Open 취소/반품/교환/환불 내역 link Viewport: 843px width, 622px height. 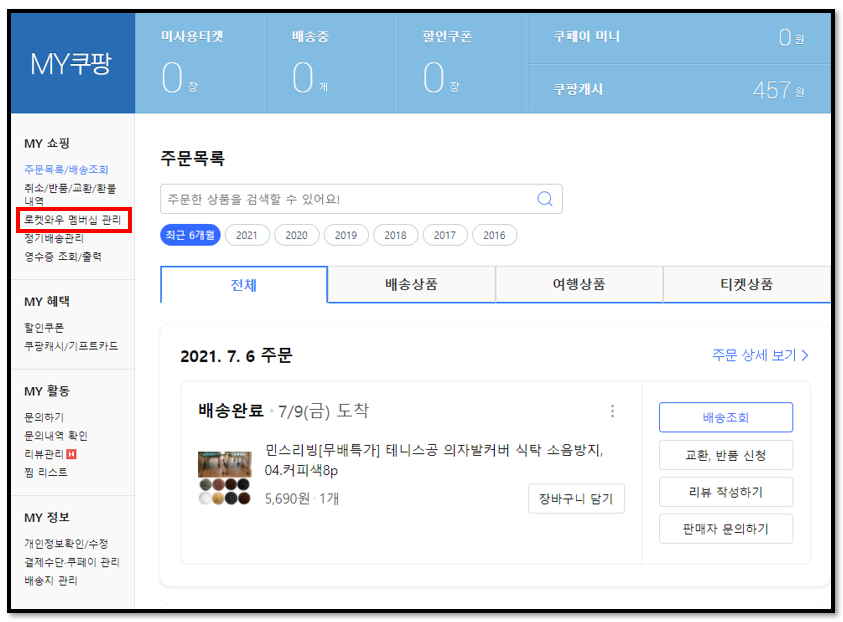[70, 194]
